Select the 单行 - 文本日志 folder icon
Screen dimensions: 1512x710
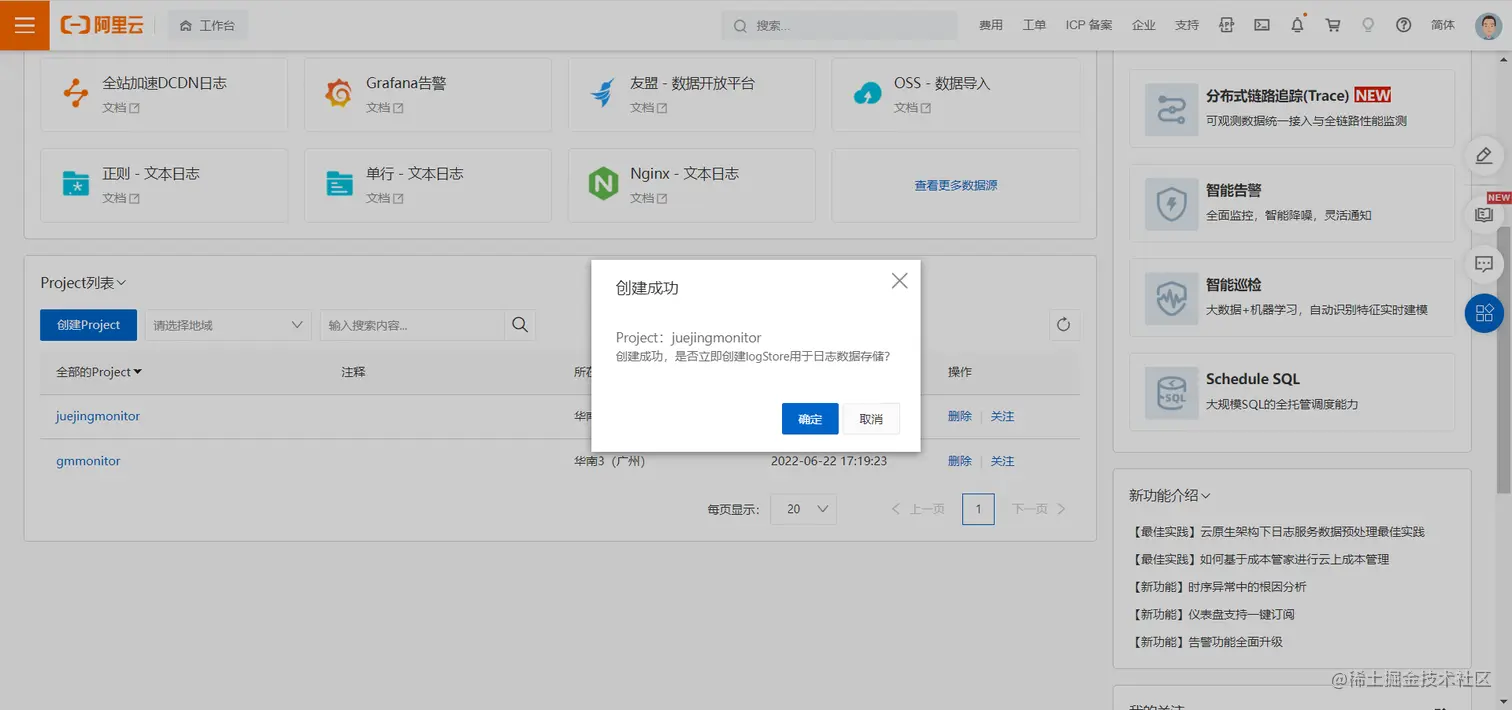(339, 184)
